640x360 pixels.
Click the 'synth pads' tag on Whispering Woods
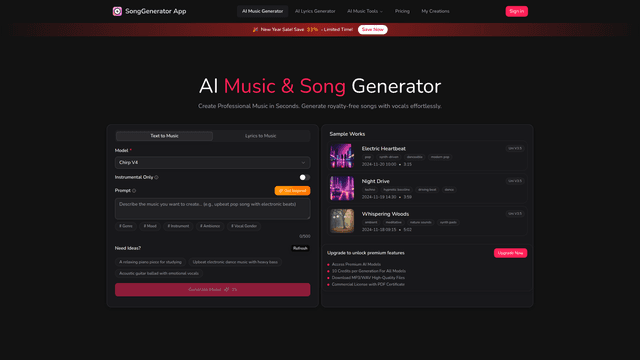click(448, 222)
